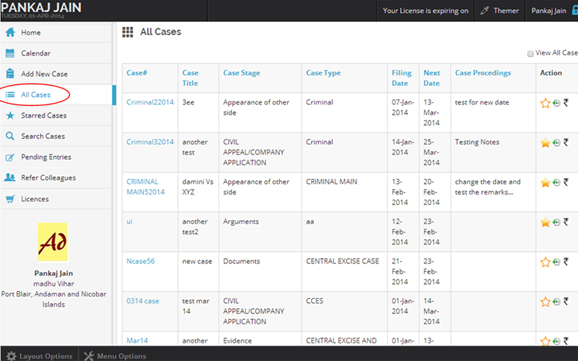Click rupee icon for Criminal22014
The image size is (578, 361).
pyautogui.click(x=566, y=103)
